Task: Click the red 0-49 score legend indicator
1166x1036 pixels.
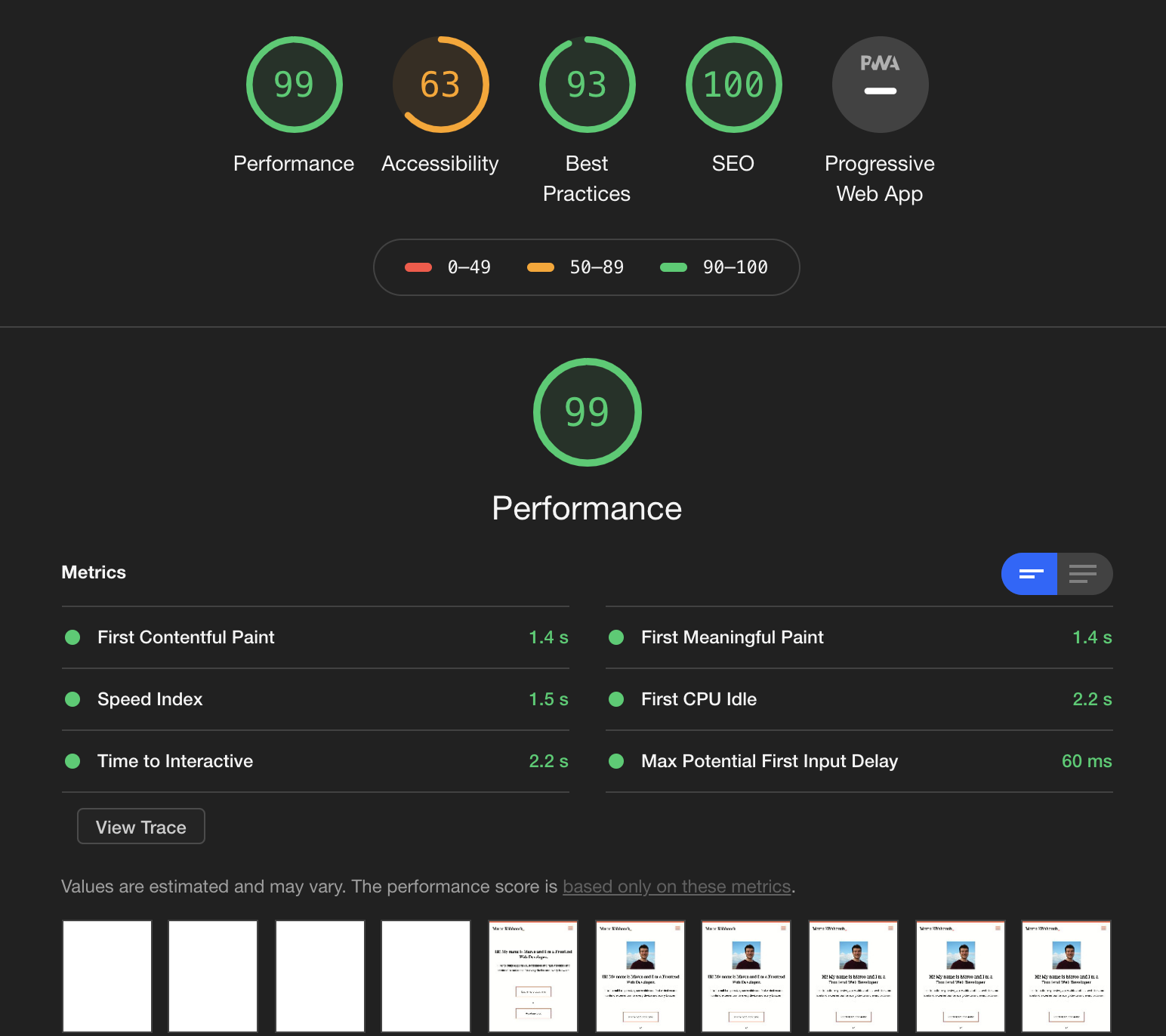Action: point(418,267)
